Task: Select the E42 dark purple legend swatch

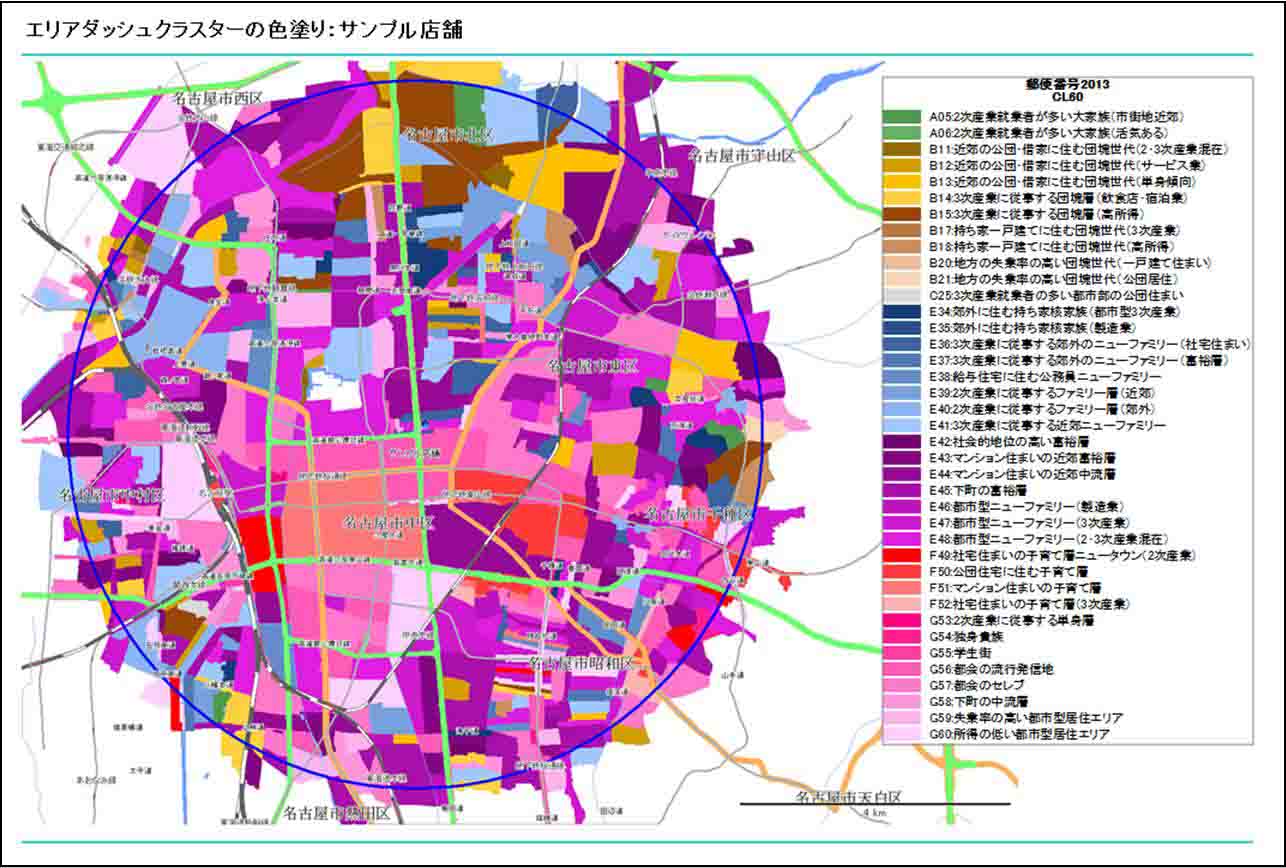Action: click(901, 441)
